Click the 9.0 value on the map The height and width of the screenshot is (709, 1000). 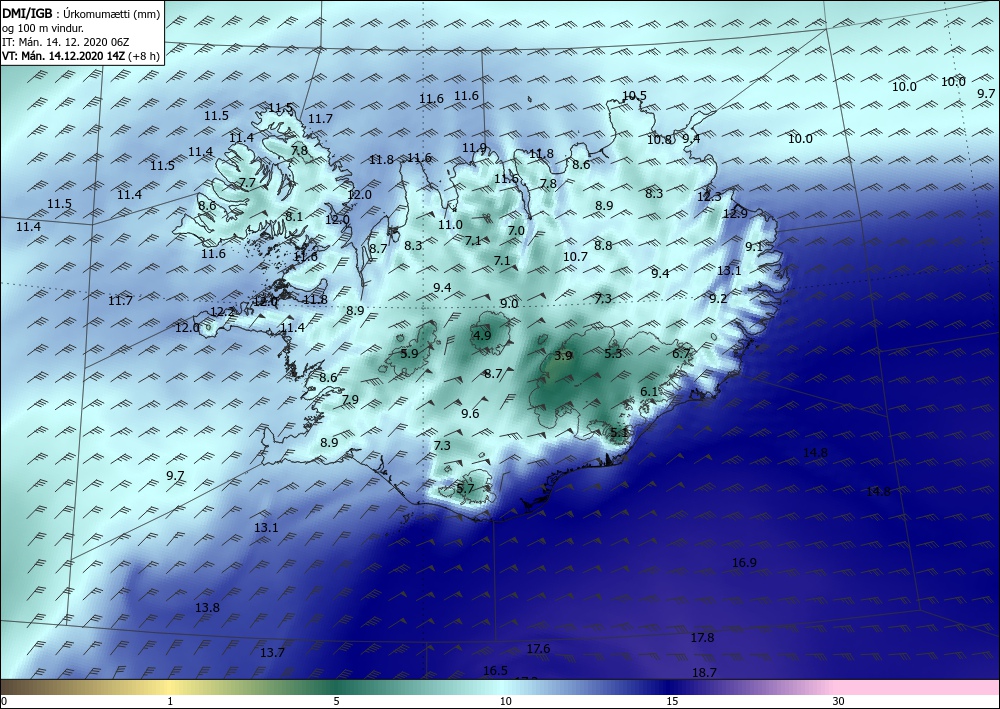pyautogui.click(x=508, y=303)
